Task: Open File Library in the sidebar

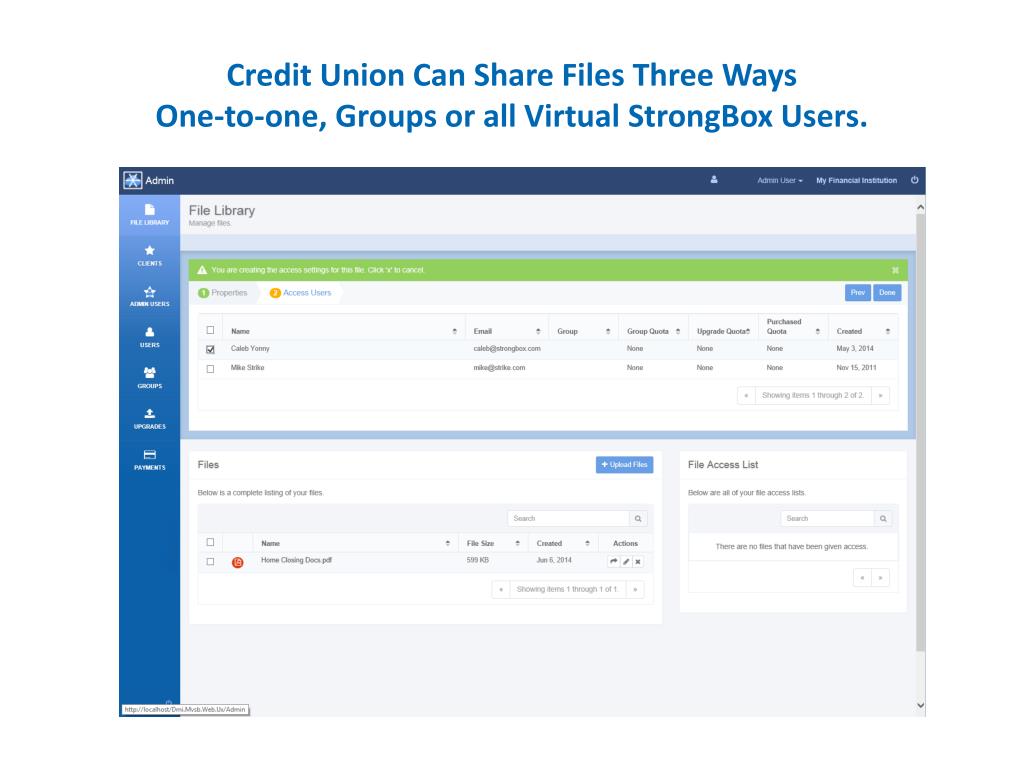Action: point(150,214)
